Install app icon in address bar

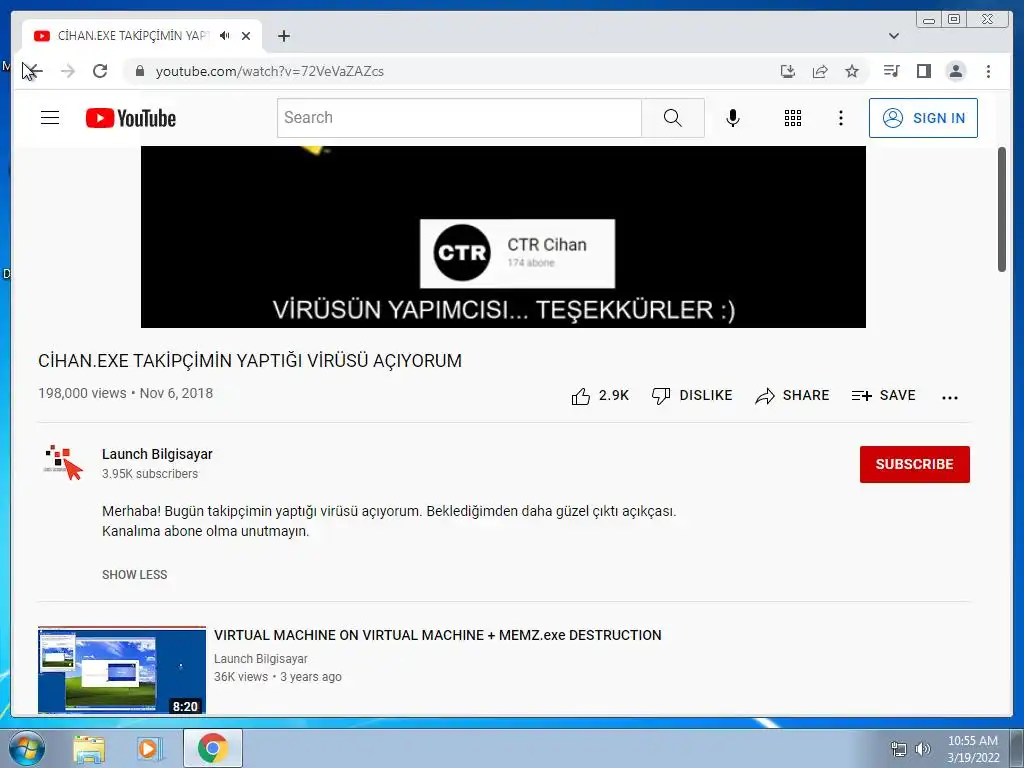pos(788,71)
